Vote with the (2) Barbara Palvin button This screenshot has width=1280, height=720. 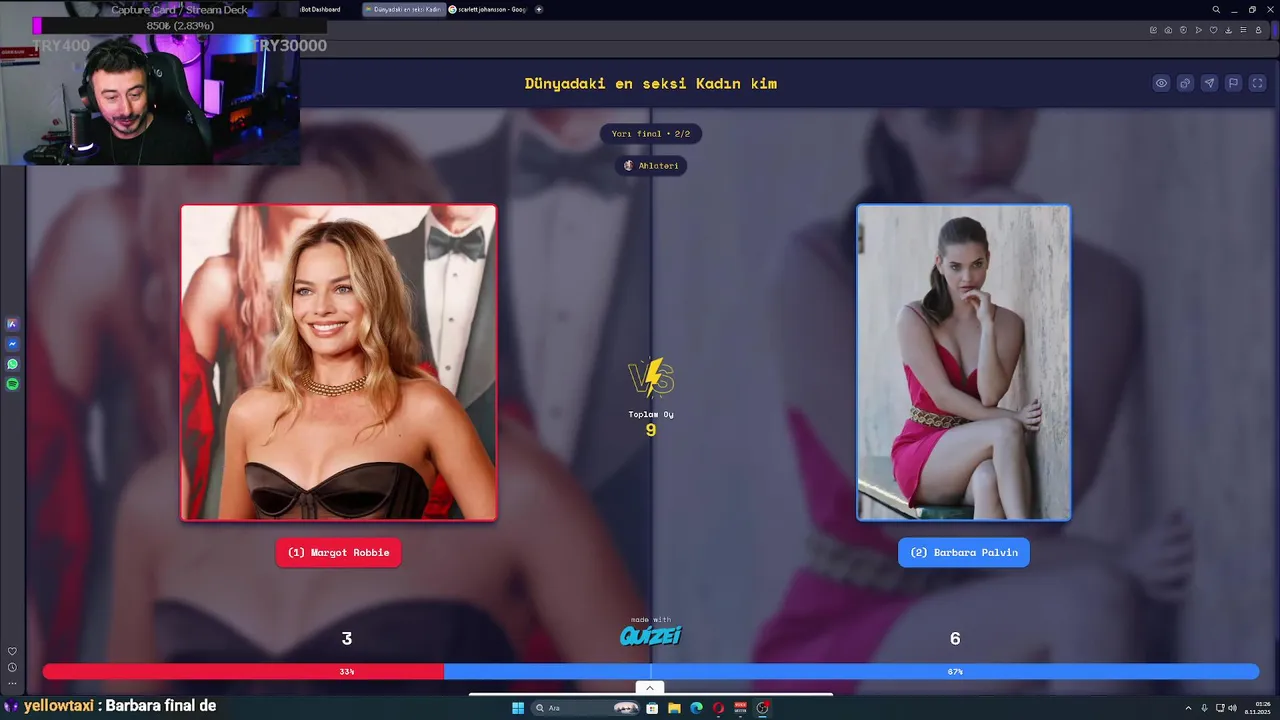coord(964,552)
